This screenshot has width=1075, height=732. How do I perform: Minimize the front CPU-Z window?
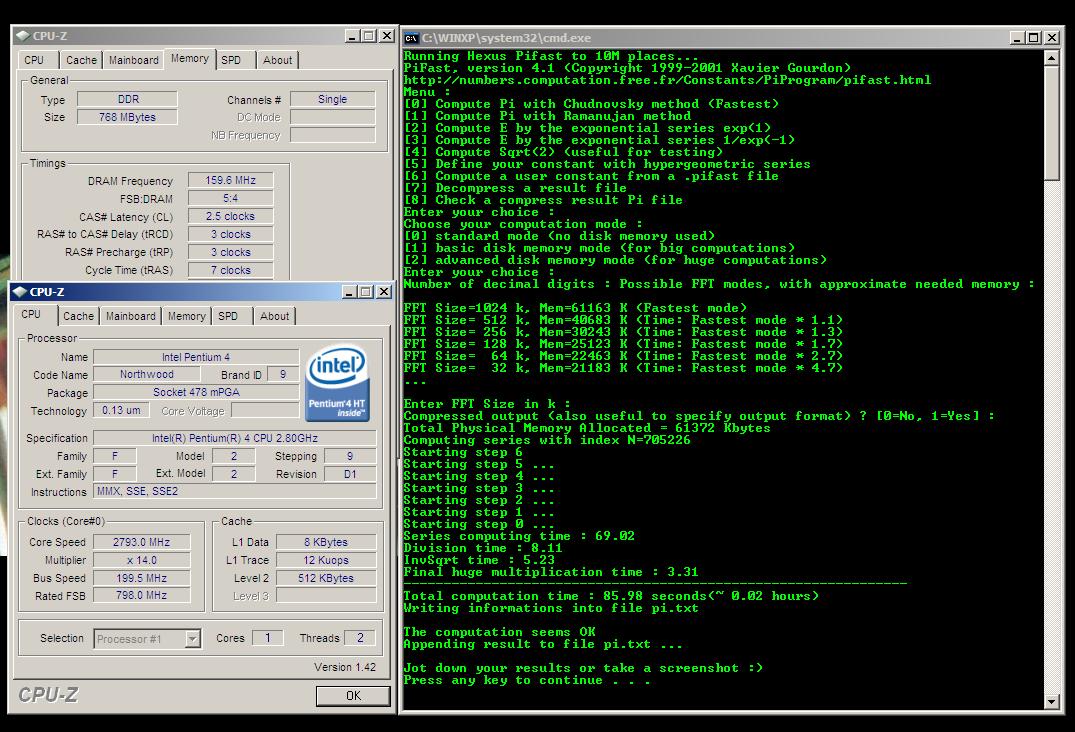[350, 292]
